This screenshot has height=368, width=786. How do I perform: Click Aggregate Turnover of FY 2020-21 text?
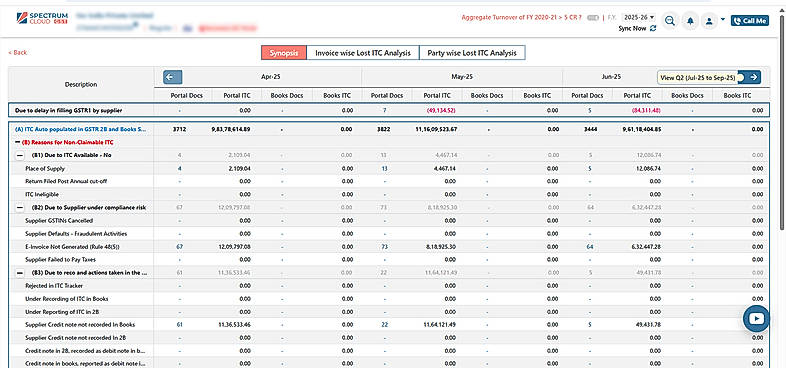(x=521, y=18)
